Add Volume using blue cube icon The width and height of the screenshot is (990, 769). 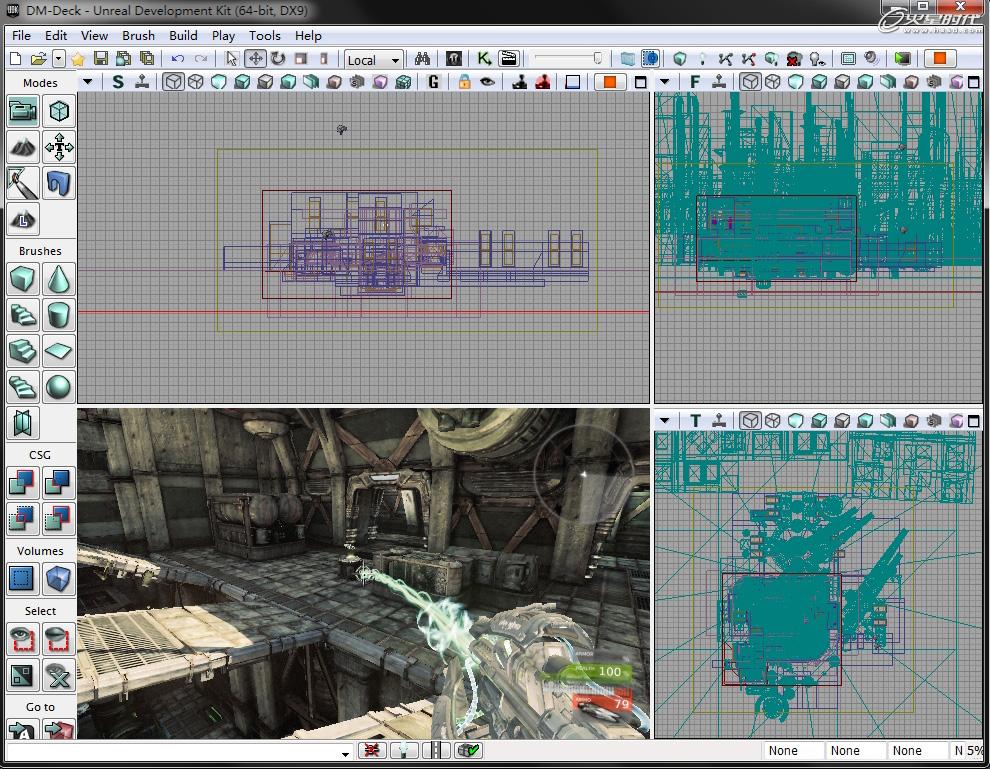click(59, 579)
